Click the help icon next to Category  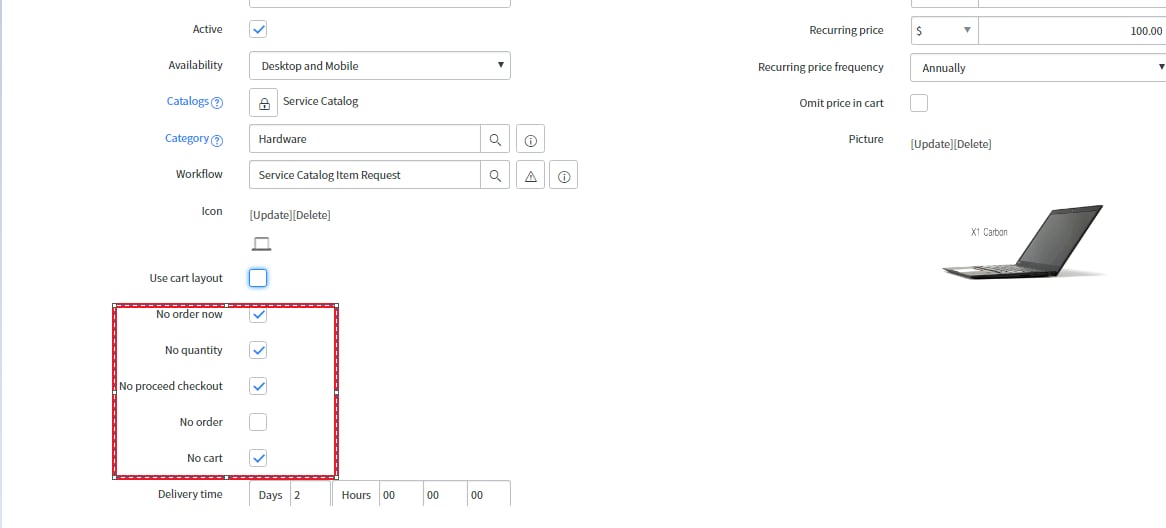point(217,140)
